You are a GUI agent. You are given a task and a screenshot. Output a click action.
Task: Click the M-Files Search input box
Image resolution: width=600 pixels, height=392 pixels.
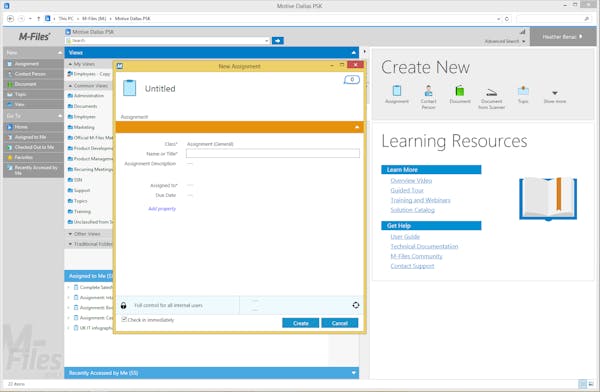pos(167,41)
